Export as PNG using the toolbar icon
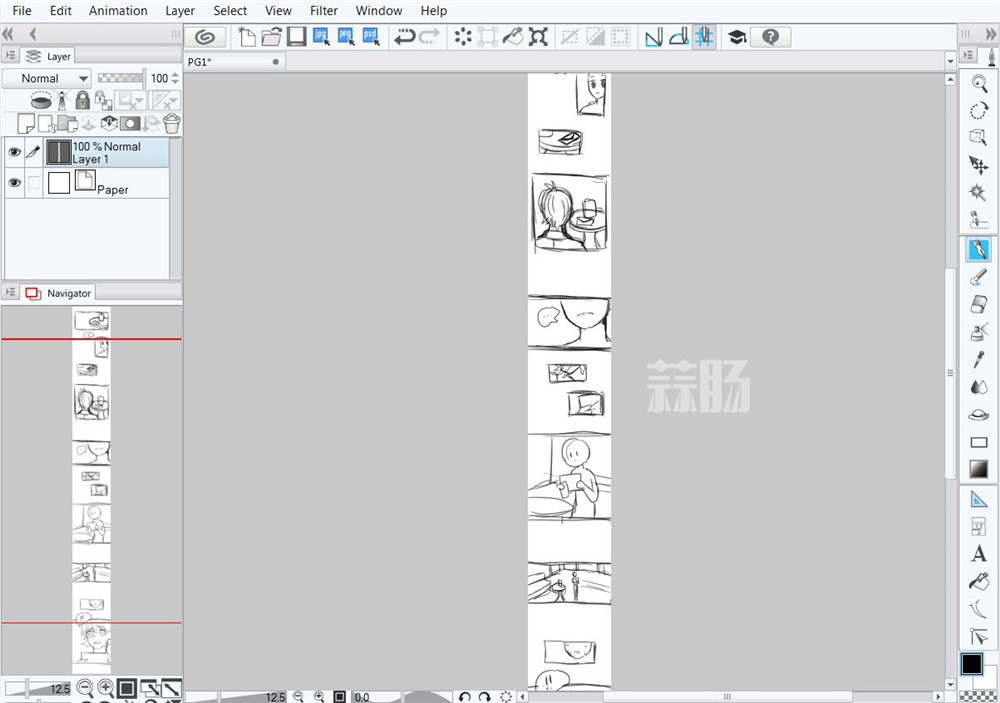Screen dimensions: 1000x703 click(346, 37)
